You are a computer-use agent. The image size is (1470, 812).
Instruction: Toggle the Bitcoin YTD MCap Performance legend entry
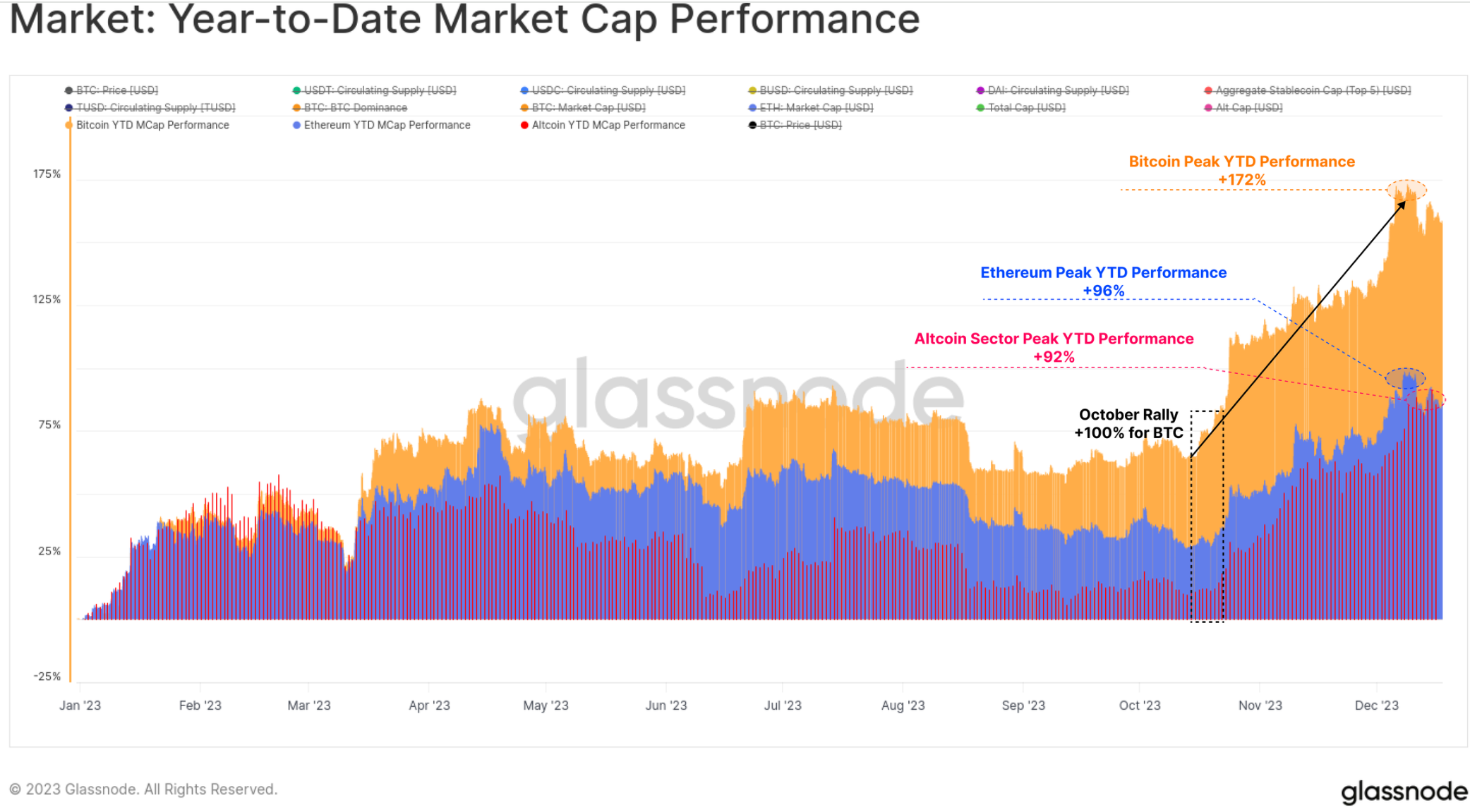pyautogui.click(x=152, y=125)
